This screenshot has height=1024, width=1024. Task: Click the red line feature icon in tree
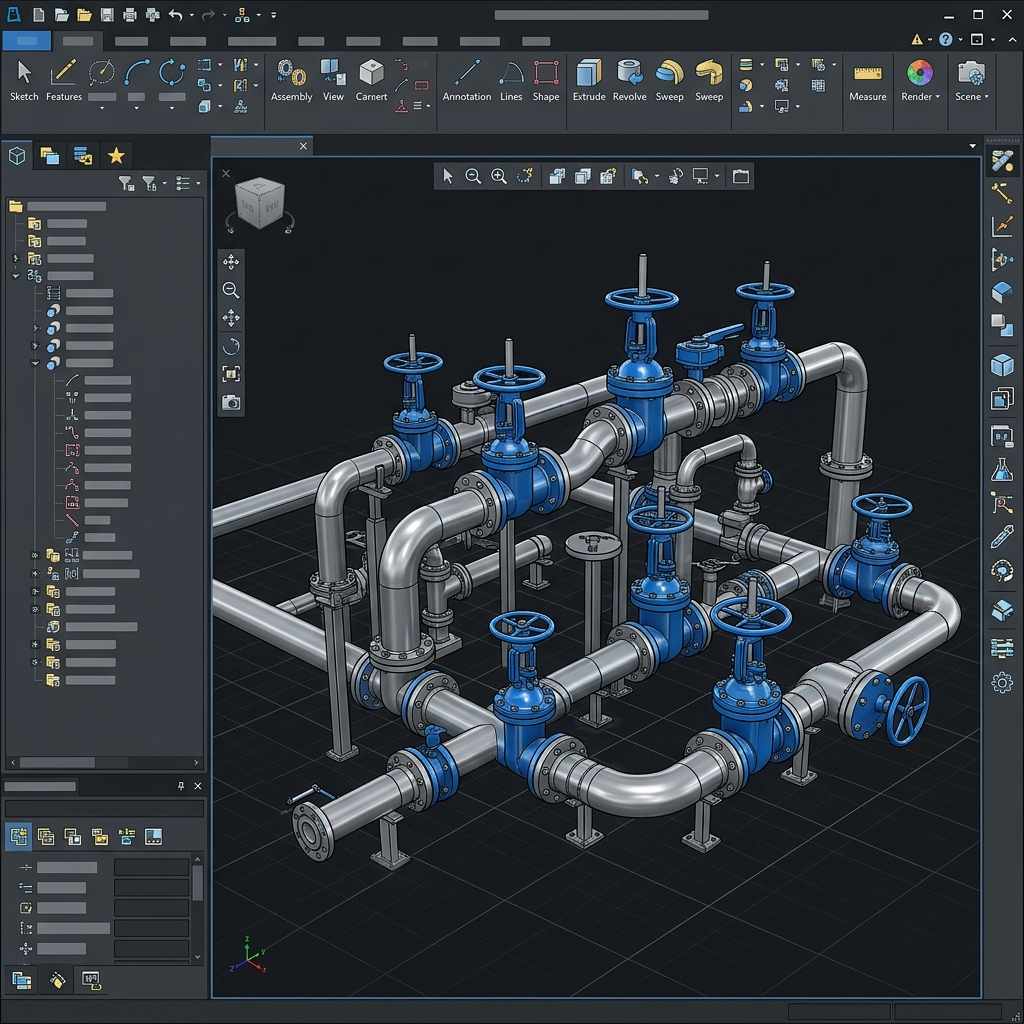pos(72,520)
